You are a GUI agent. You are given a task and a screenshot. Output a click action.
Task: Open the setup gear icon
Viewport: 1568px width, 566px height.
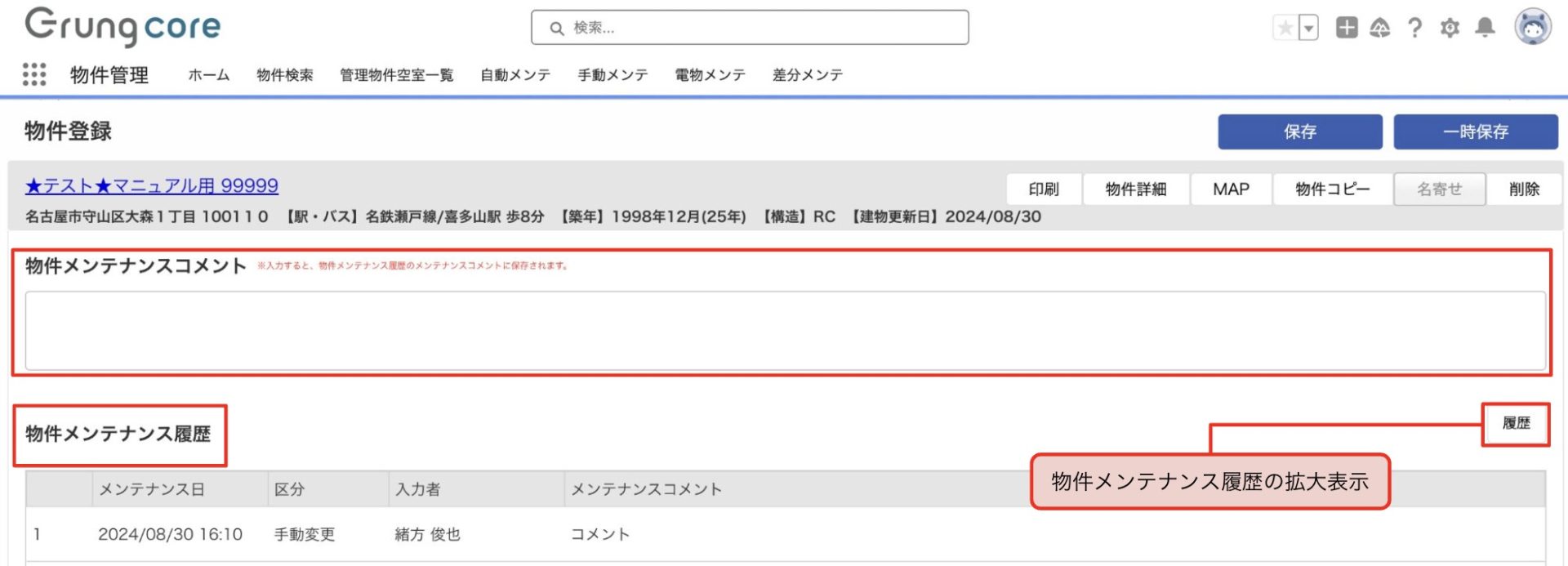tap(1450, 29)
